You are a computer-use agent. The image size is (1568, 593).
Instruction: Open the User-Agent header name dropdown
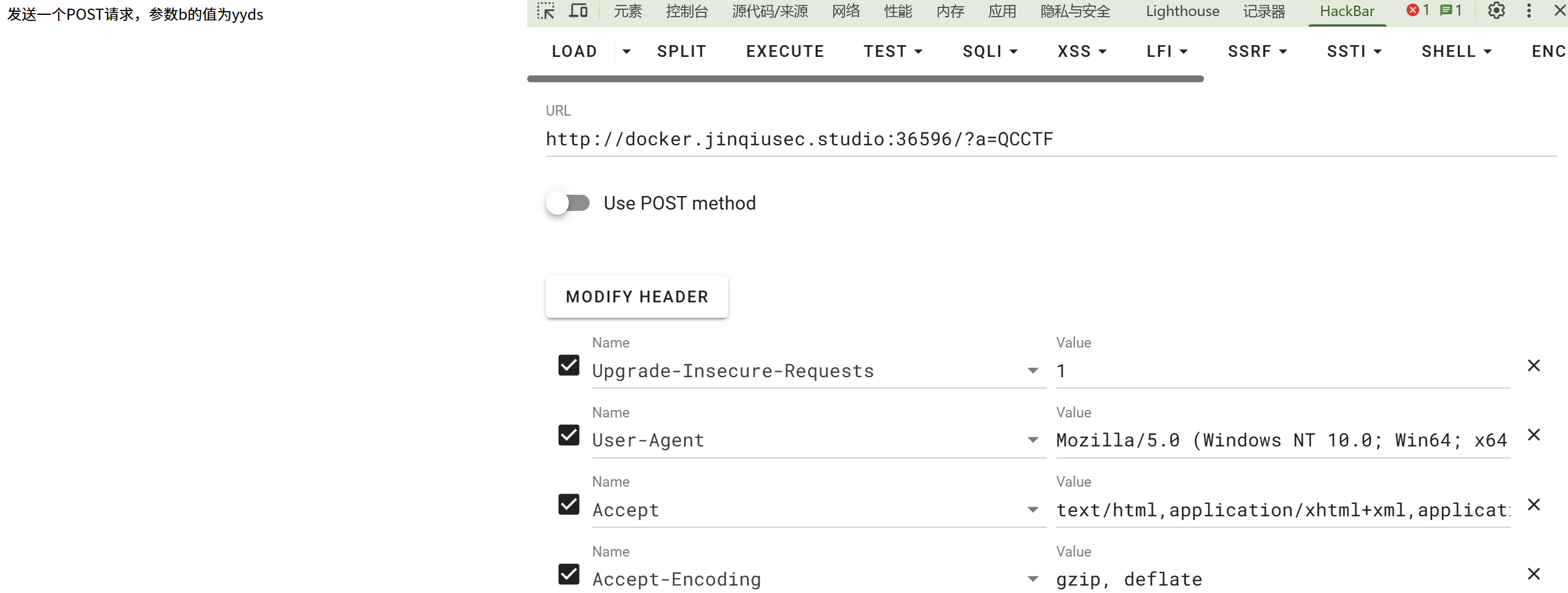point(1033,440)
